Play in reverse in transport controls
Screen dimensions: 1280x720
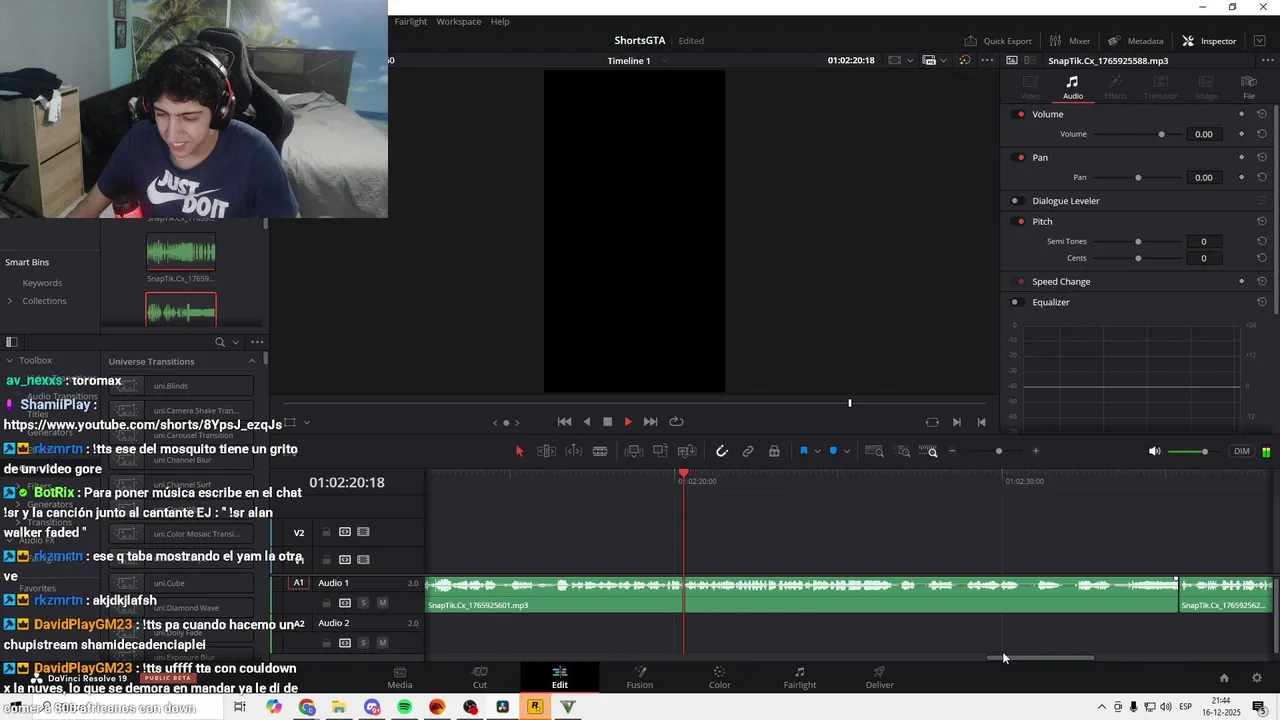(587, 422)
